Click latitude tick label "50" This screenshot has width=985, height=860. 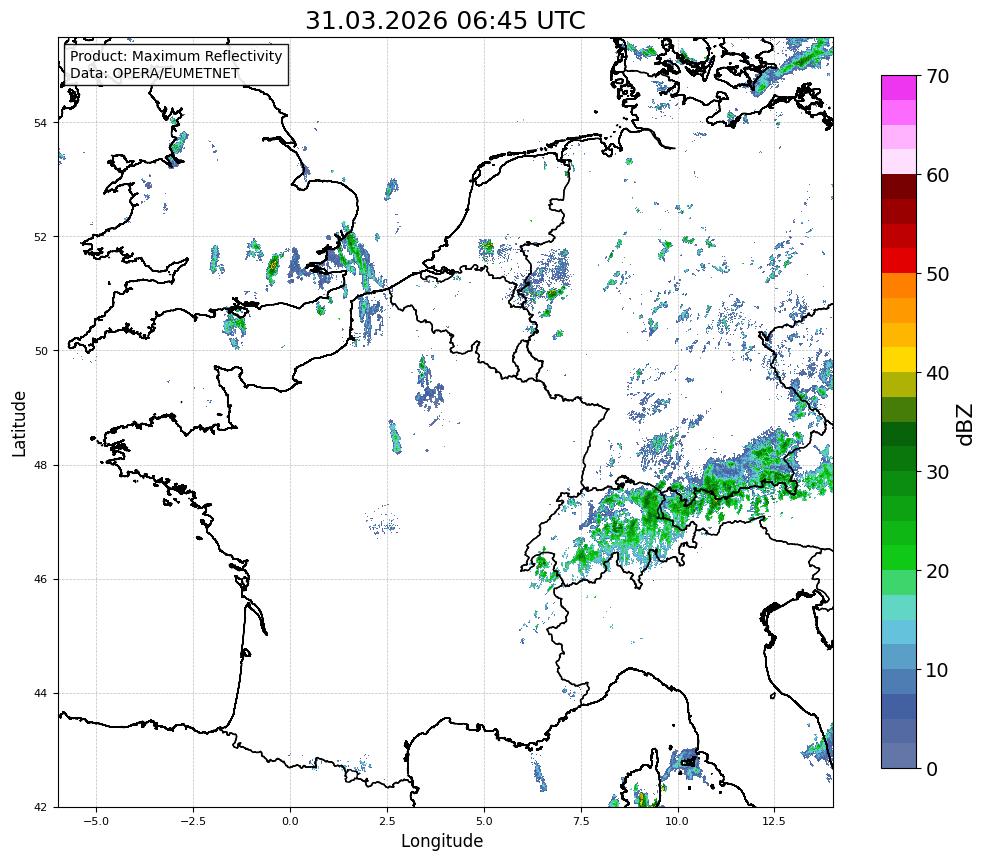click(40, 351)
